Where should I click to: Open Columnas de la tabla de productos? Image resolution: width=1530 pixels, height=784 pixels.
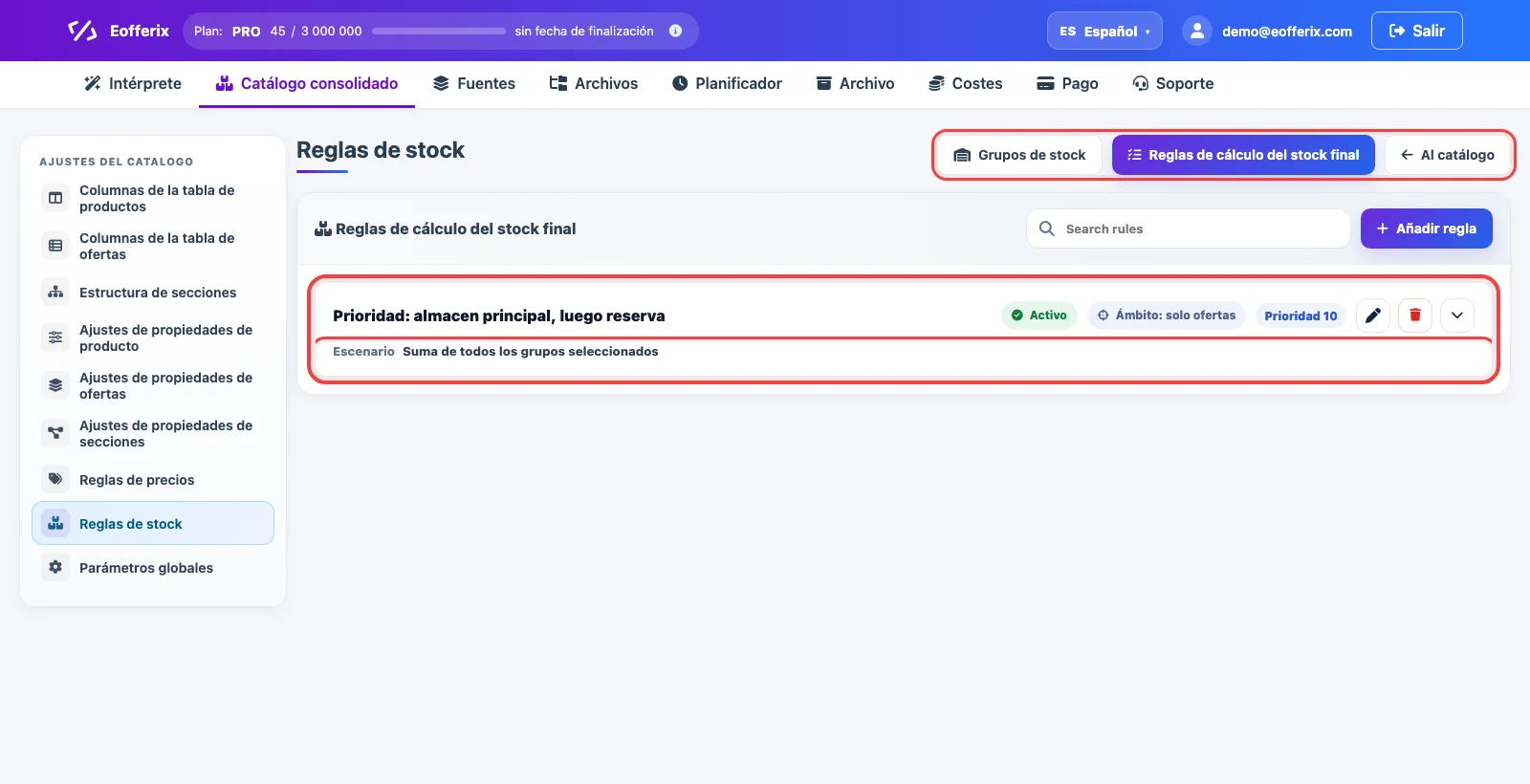click(153, 199)
